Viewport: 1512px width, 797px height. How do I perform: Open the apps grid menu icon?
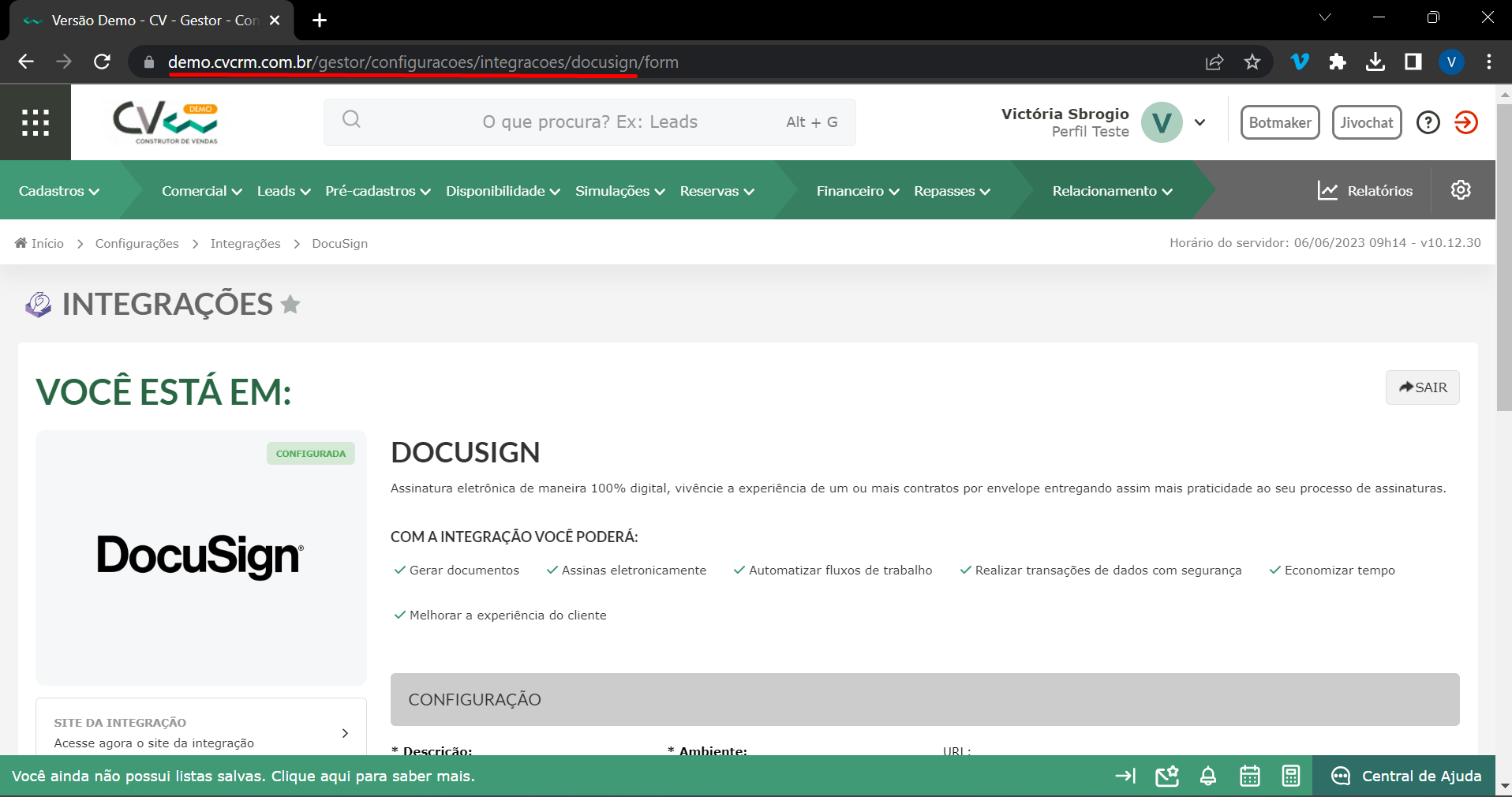(x=36, y=122)
